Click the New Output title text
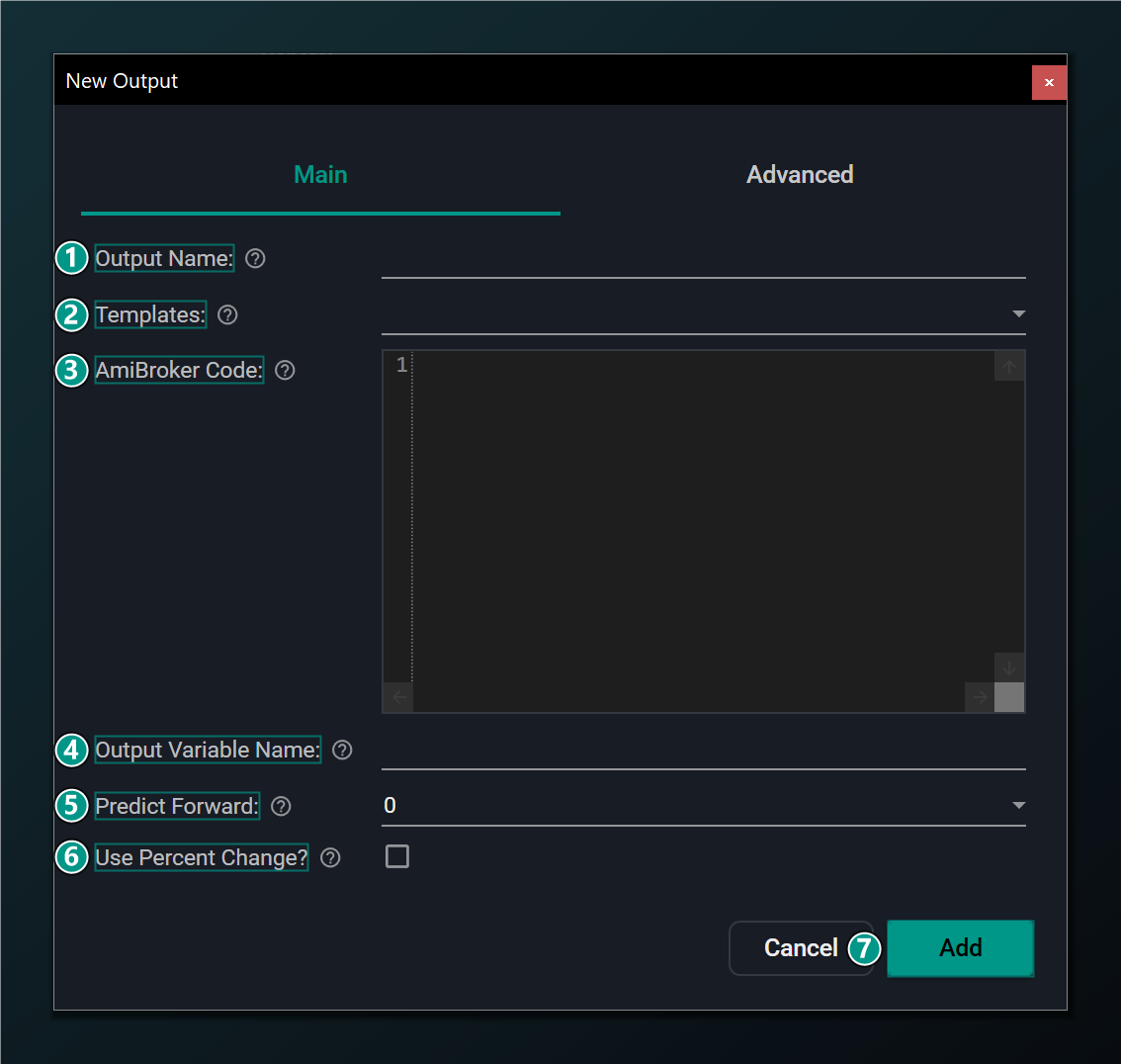1121x1064 pixels. click(122, 81)
